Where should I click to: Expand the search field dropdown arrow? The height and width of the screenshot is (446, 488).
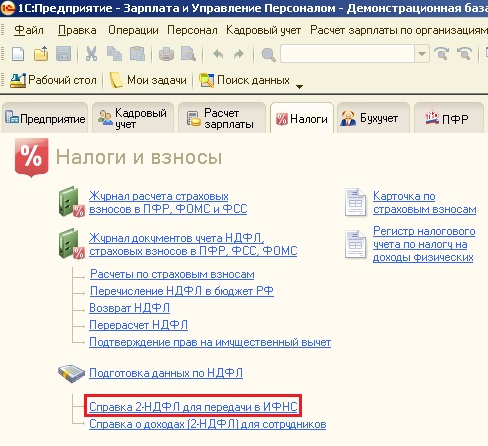pyautogui.click(x=422, y=54)
